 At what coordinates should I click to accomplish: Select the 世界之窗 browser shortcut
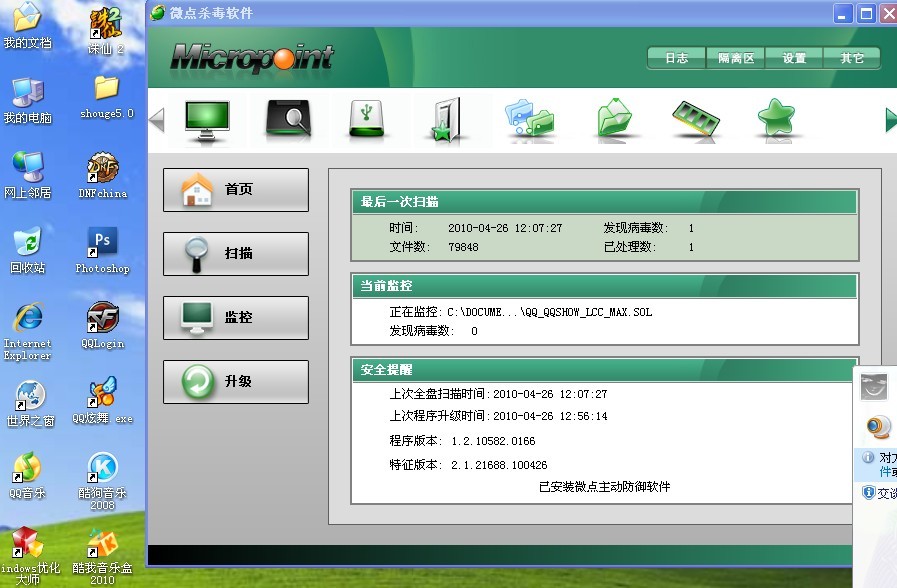pos(30,404)
